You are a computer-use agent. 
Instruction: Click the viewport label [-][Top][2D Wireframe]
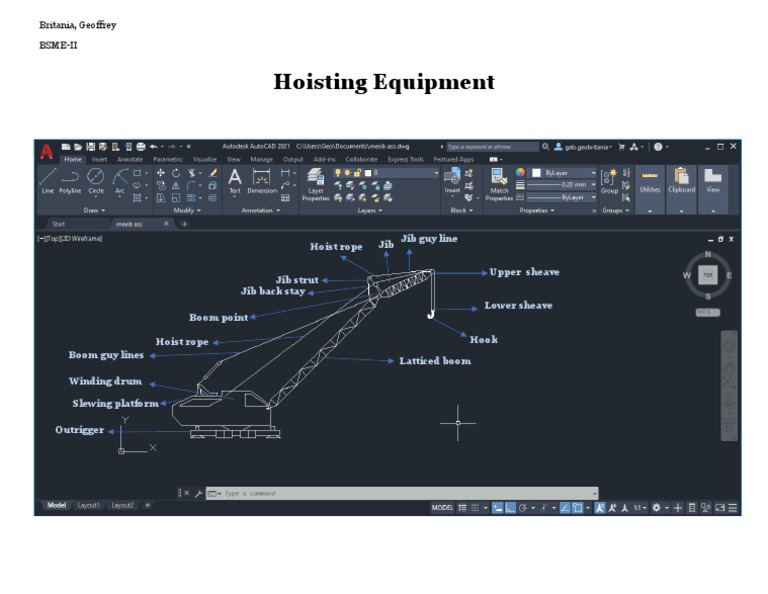70,238
